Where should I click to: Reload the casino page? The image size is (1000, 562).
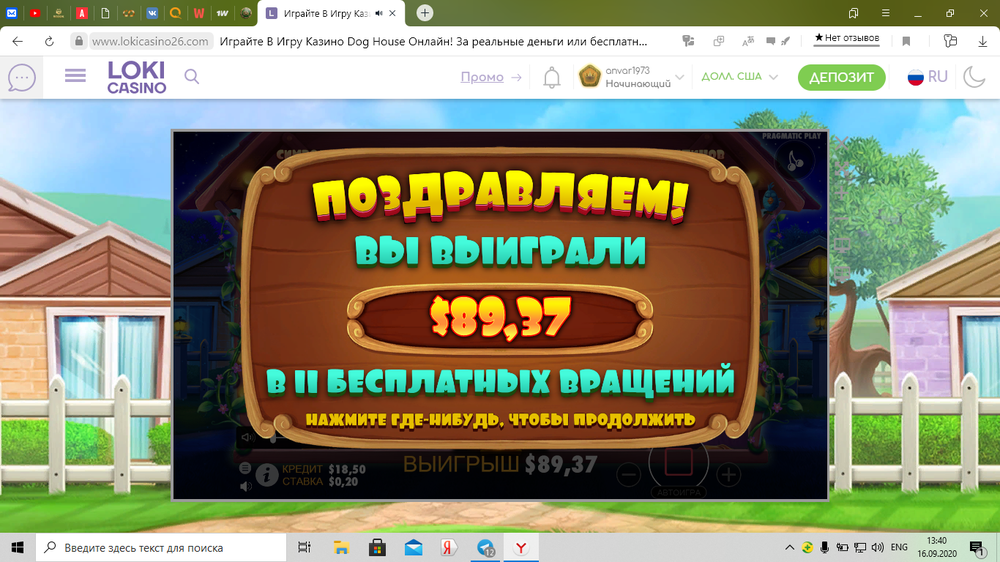tap(49, 41)
